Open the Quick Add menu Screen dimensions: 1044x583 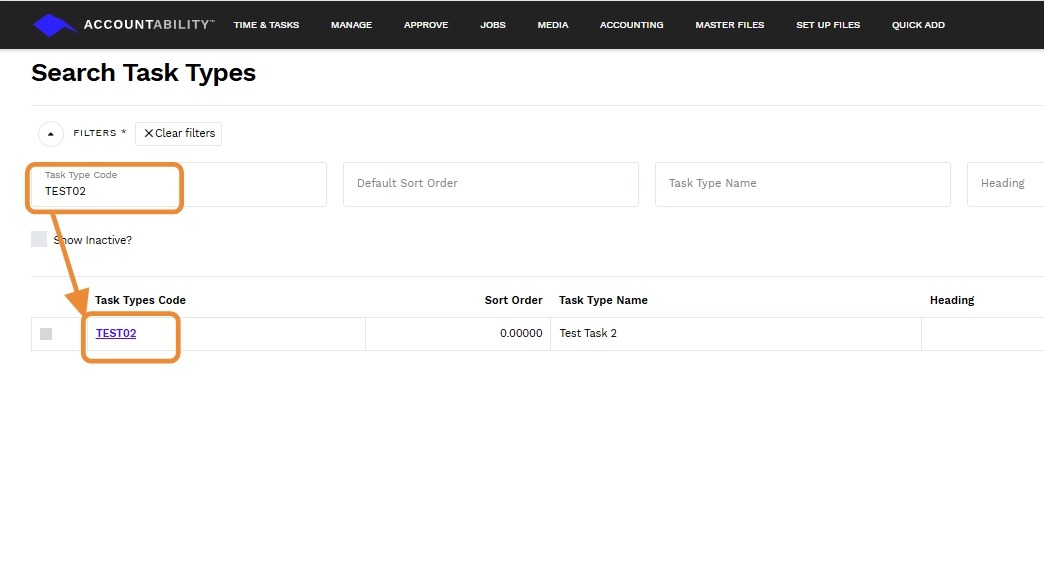(918, 25)
